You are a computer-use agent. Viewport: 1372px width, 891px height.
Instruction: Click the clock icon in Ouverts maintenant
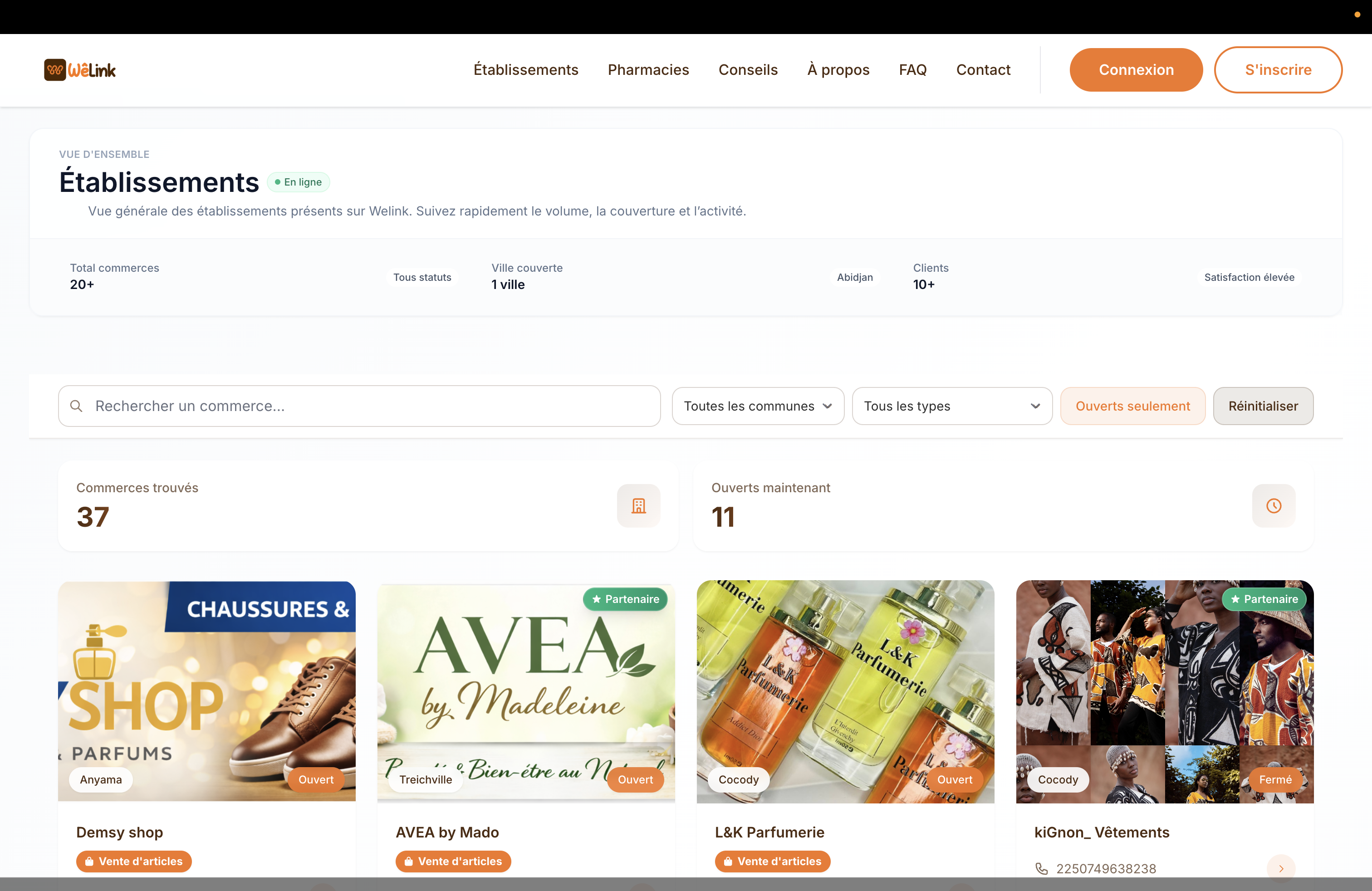point(1274,506)
